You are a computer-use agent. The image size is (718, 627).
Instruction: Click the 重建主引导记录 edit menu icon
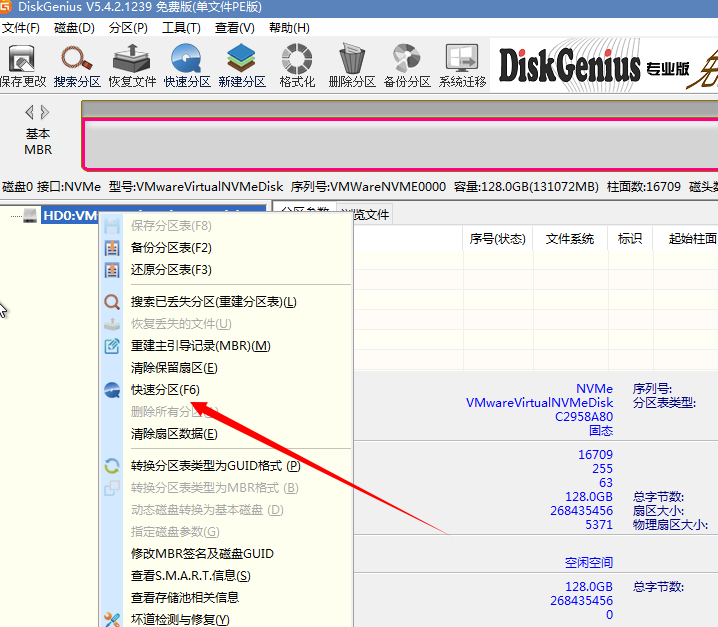click(x=112, y=346)
